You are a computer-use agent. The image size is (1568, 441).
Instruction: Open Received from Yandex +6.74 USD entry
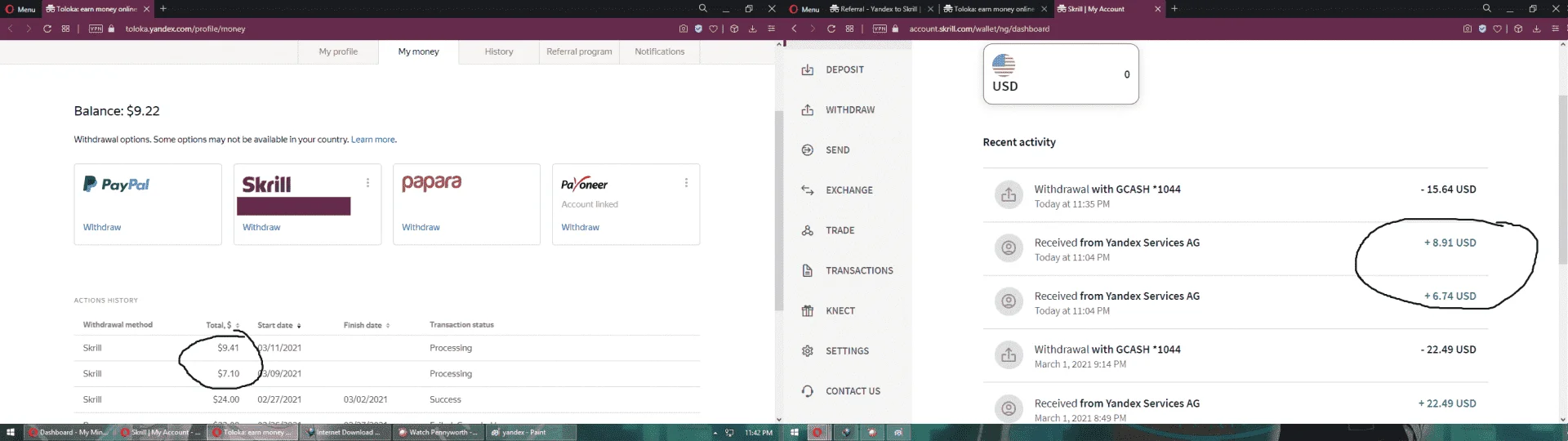click(1236, 302)
